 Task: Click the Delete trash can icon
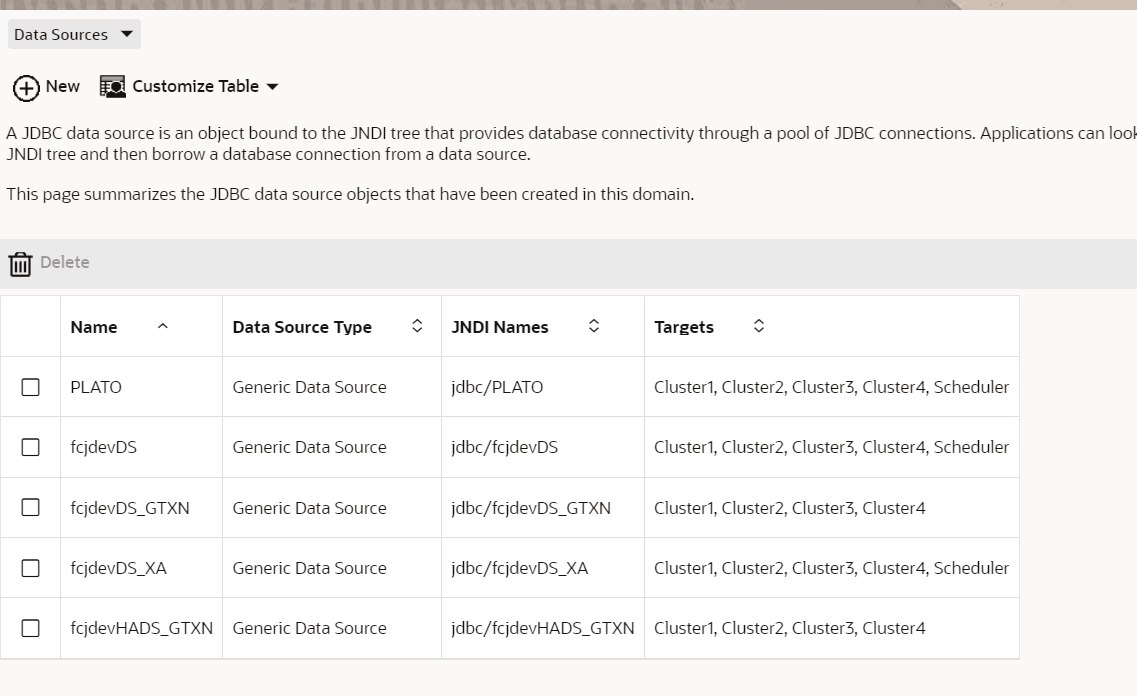tap(20, 264)
